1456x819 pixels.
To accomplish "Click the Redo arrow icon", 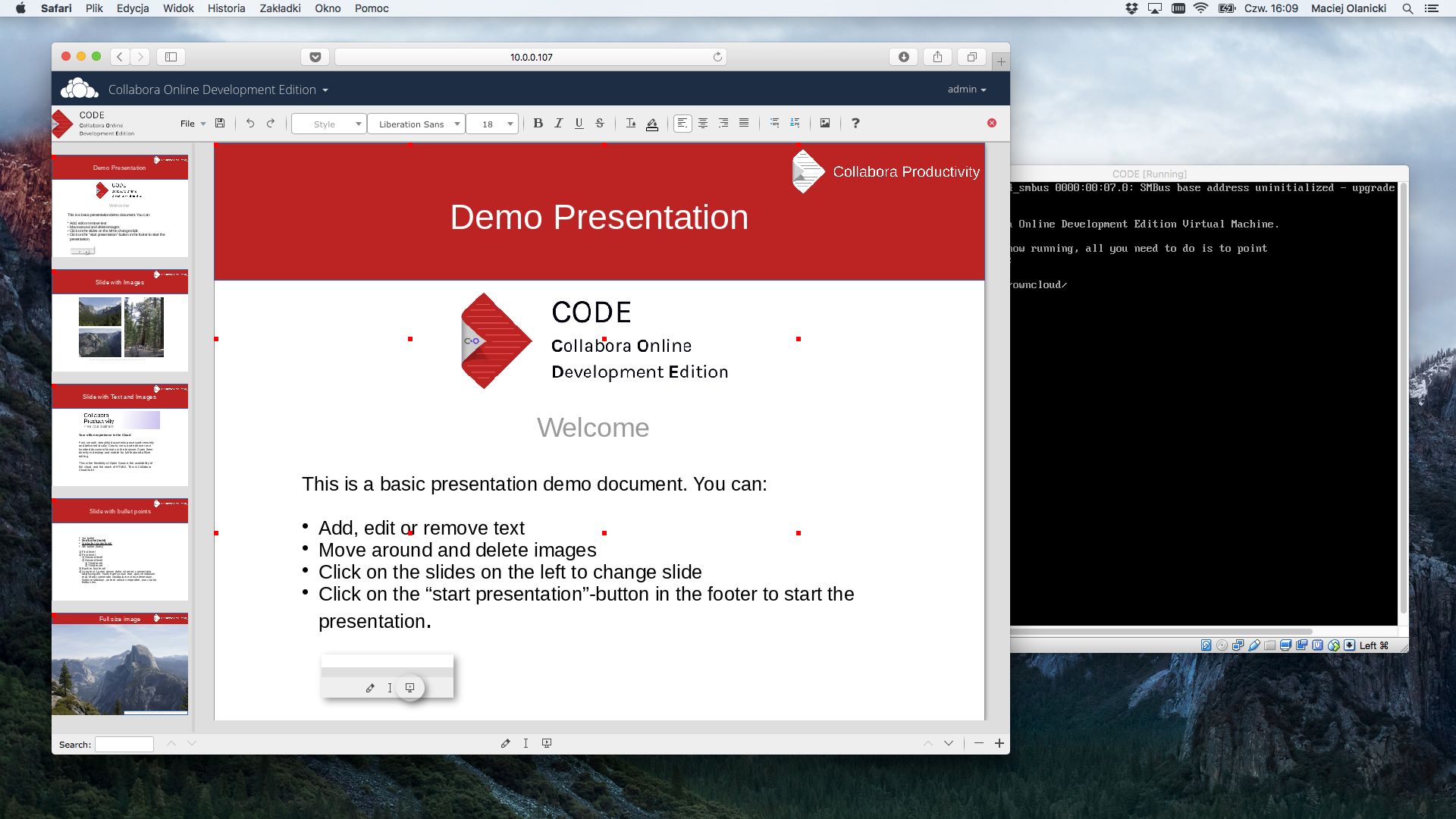I will pyautogui.click(x=271, y=123).
